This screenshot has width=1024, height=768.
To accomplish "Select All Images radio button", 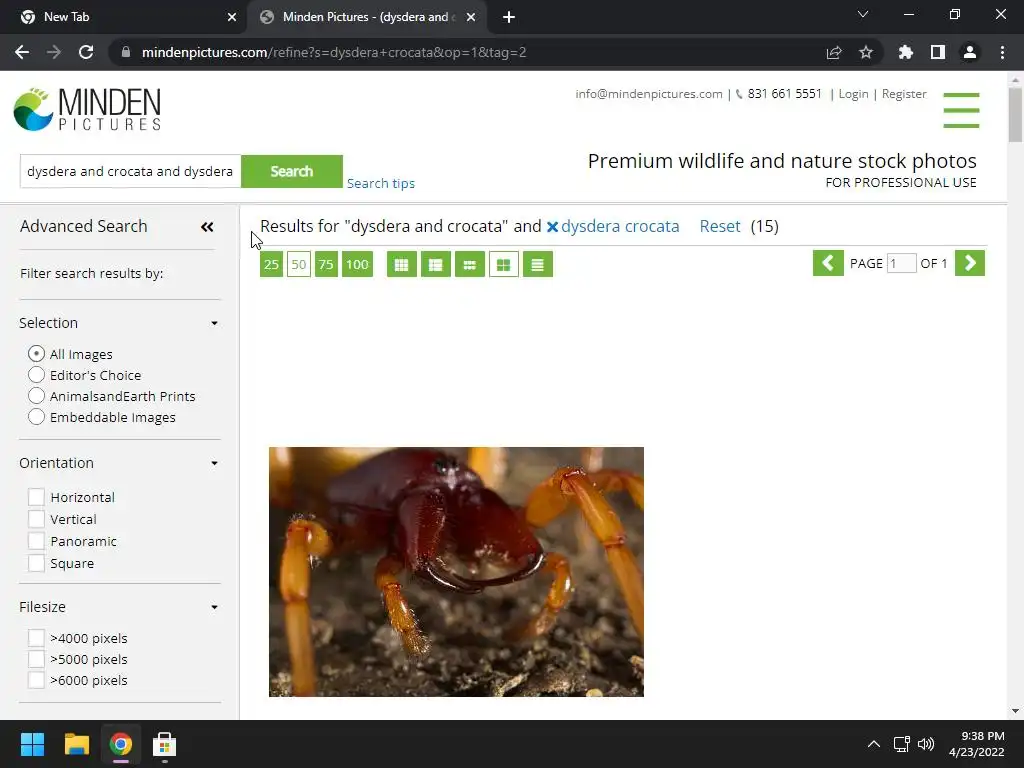I will click(x=37, y=354).
